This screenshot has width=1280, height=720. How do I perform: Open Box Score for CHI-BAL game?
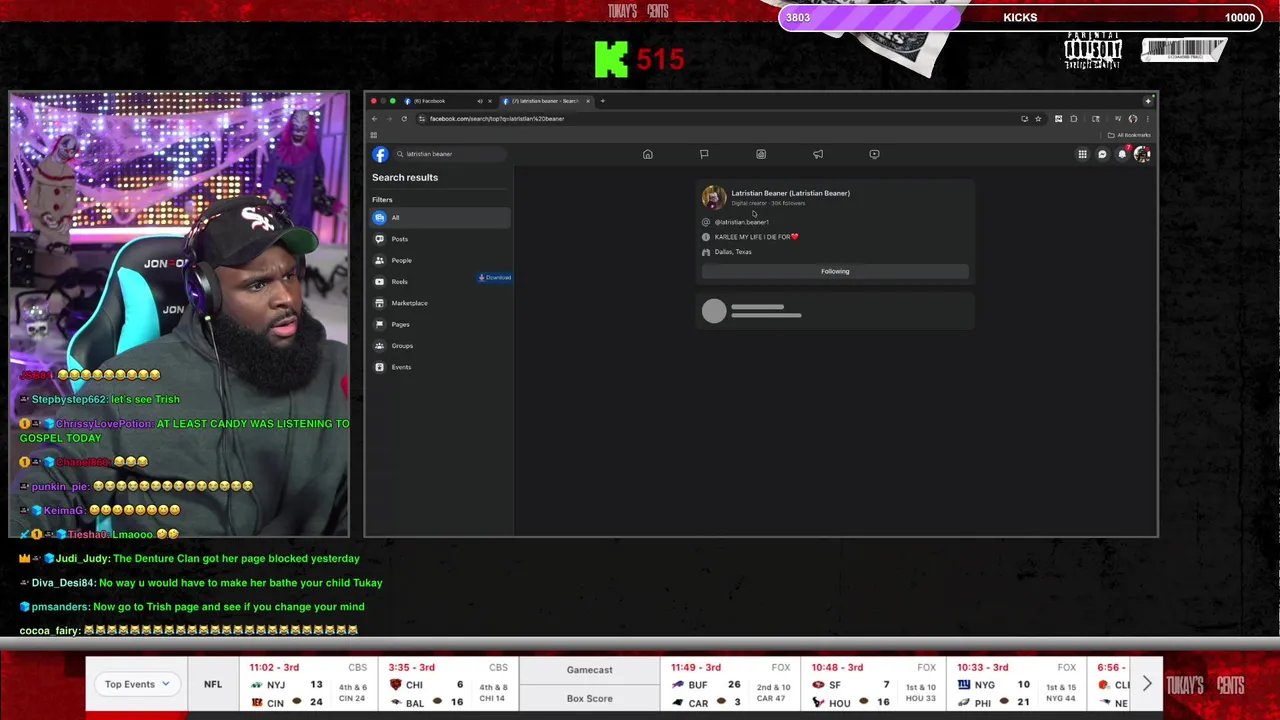pos(589,698)
